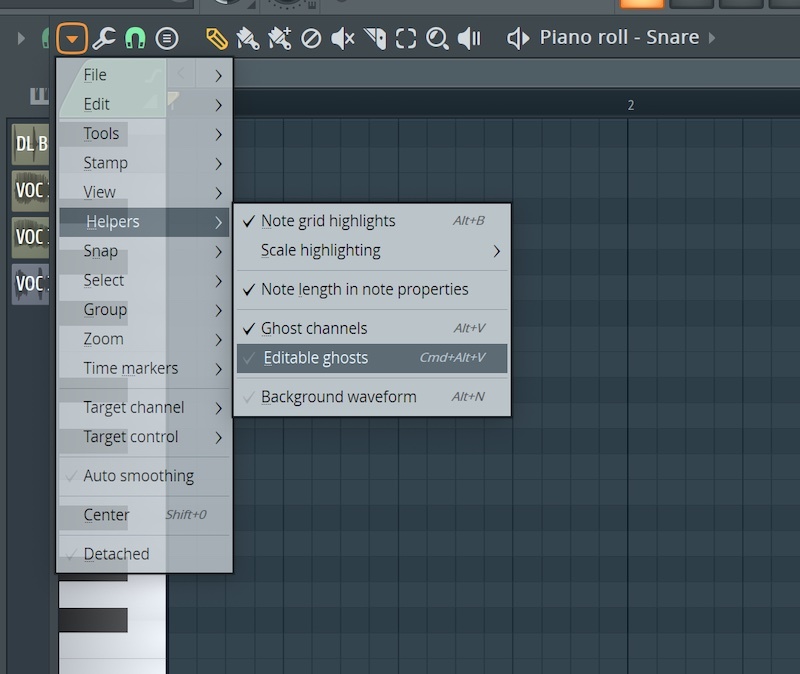The image size is (800, 674).
Task: Select the Zoom magnifier tool
Action: pyautogui.click(x=437, y=39)
